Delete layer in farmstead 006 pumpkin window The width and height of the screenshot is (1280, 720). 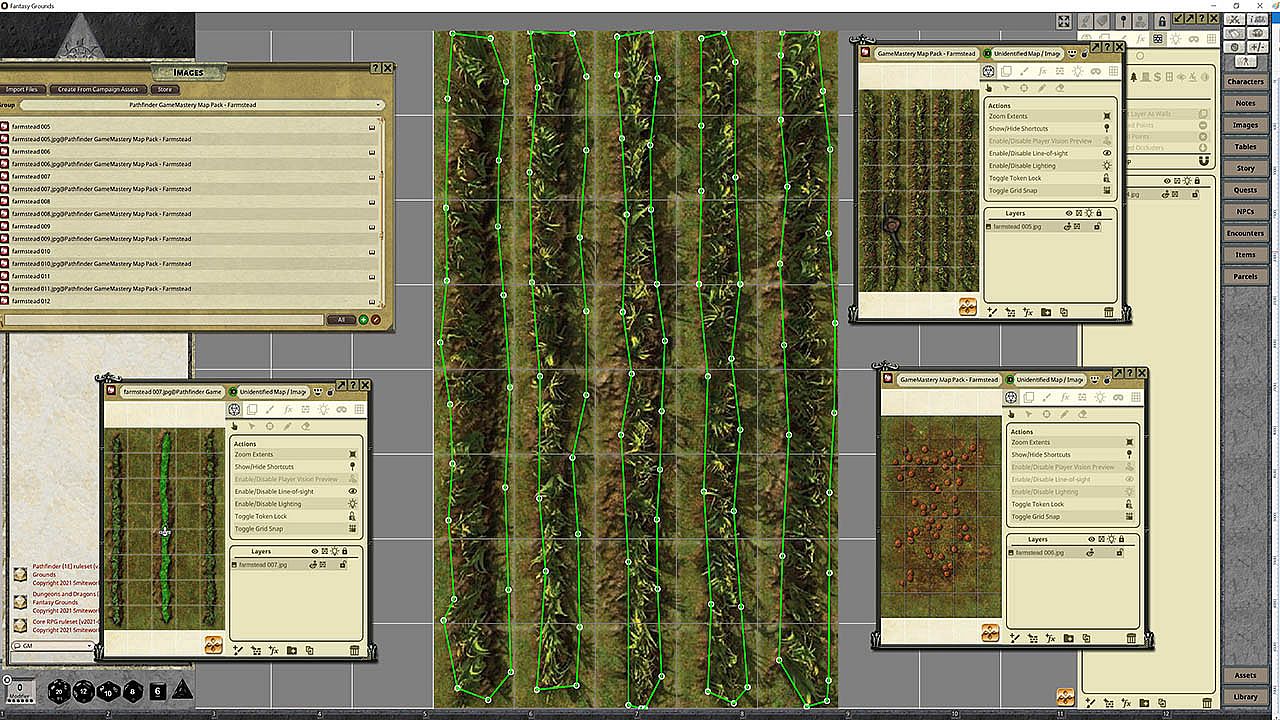1131,638
